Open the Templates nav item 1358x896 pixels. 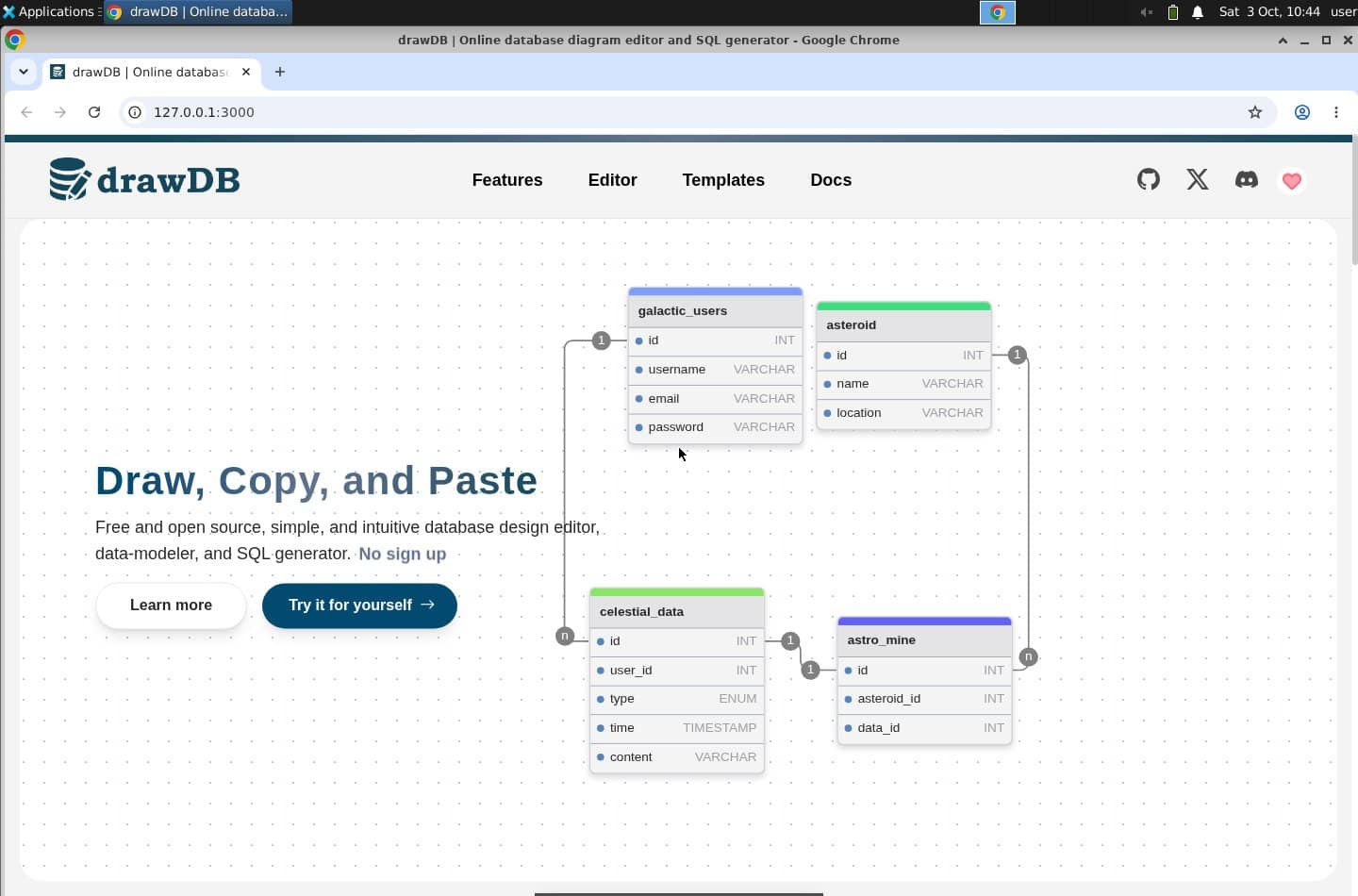723,180
